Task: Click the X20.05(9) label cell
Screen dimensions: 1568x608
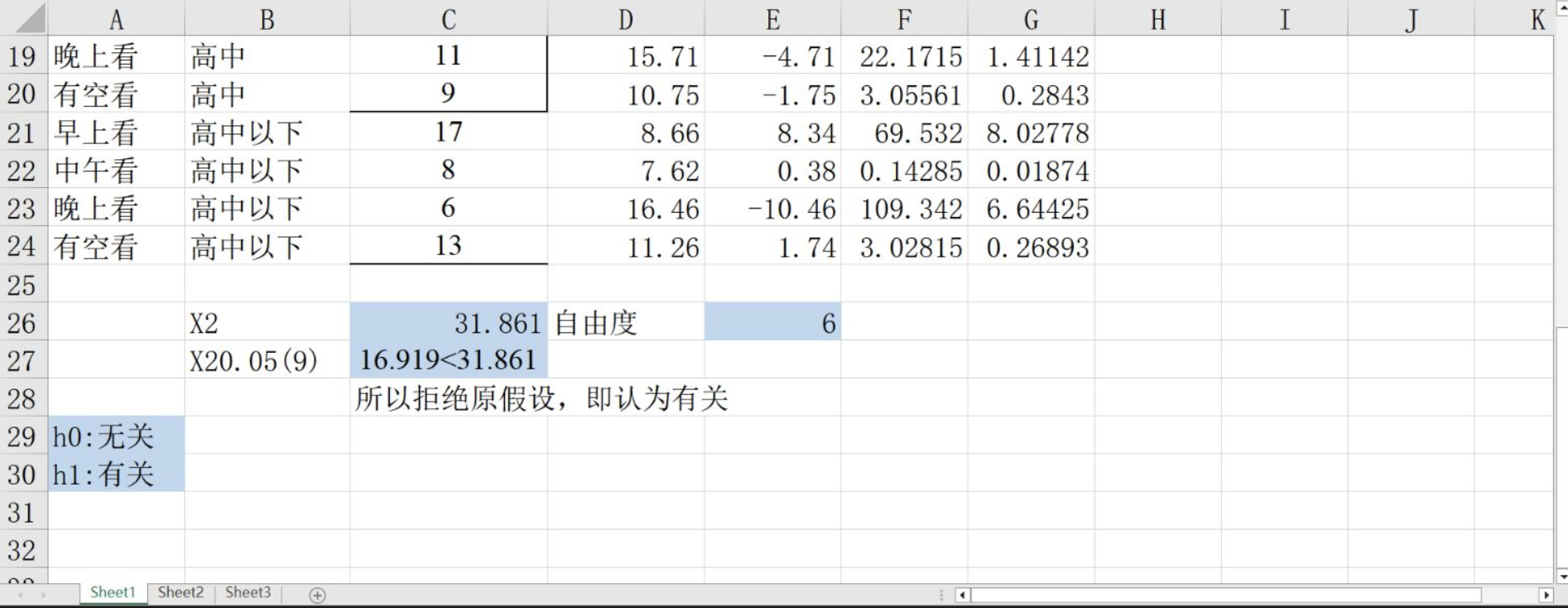Action: (x=267, y=360)
